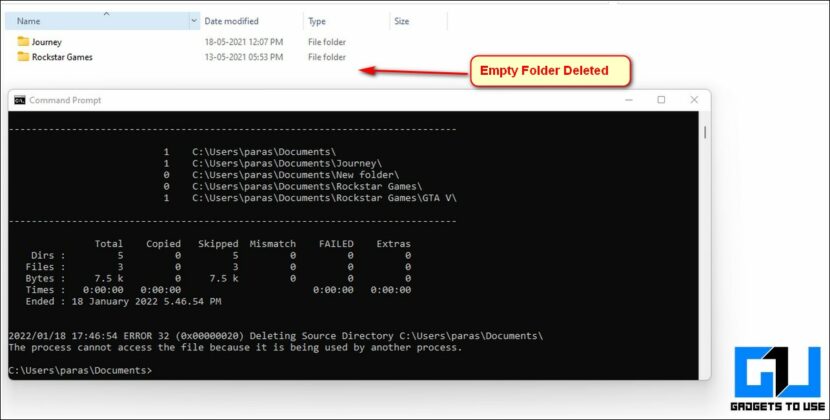Screen dimensions: 830x420
Task: Click the Journey folder name
Action: [x=47, y=42]
